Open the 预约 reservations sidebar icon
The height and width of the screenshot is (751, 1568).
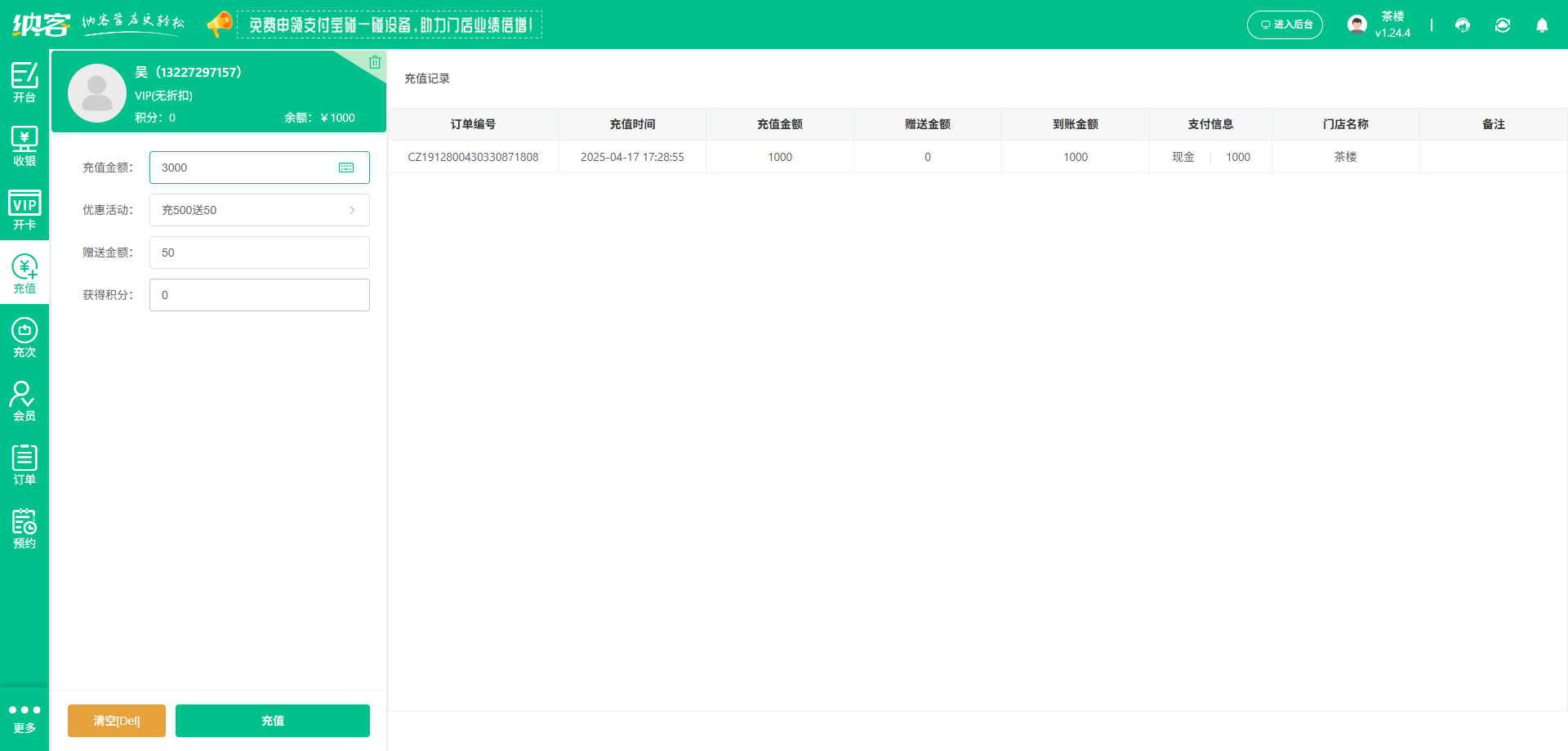(24, 526)
